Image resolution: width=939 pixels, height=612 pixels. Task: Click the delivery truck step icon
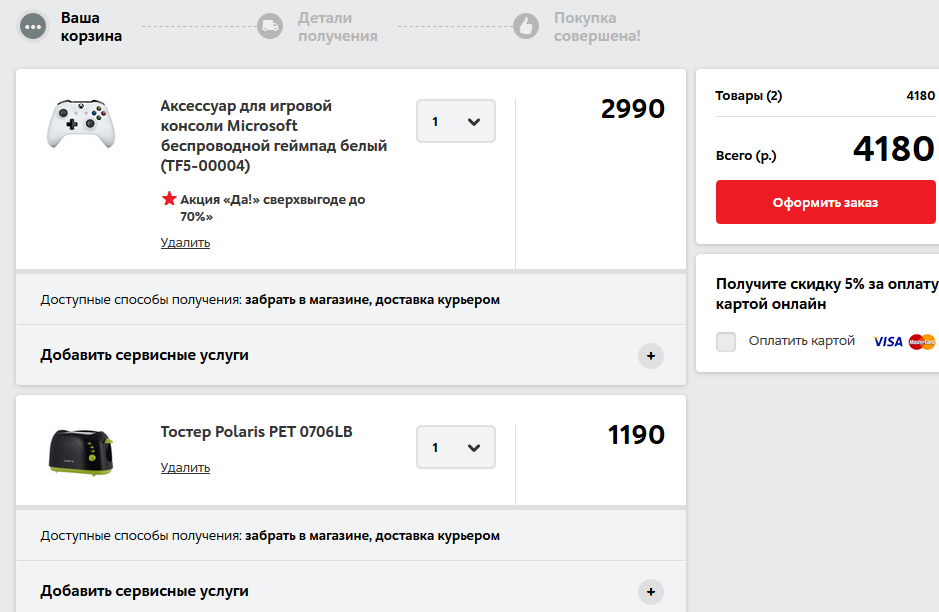tap(270, 26)
